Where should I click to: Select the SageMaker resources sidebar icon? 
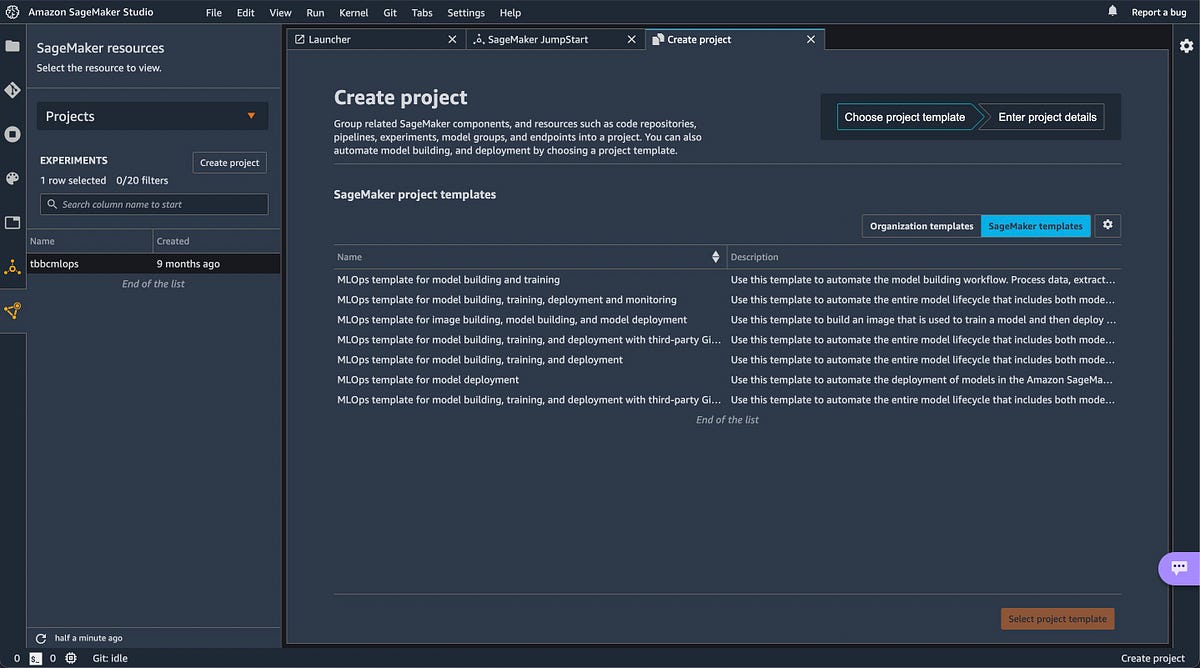coord(12,268)
